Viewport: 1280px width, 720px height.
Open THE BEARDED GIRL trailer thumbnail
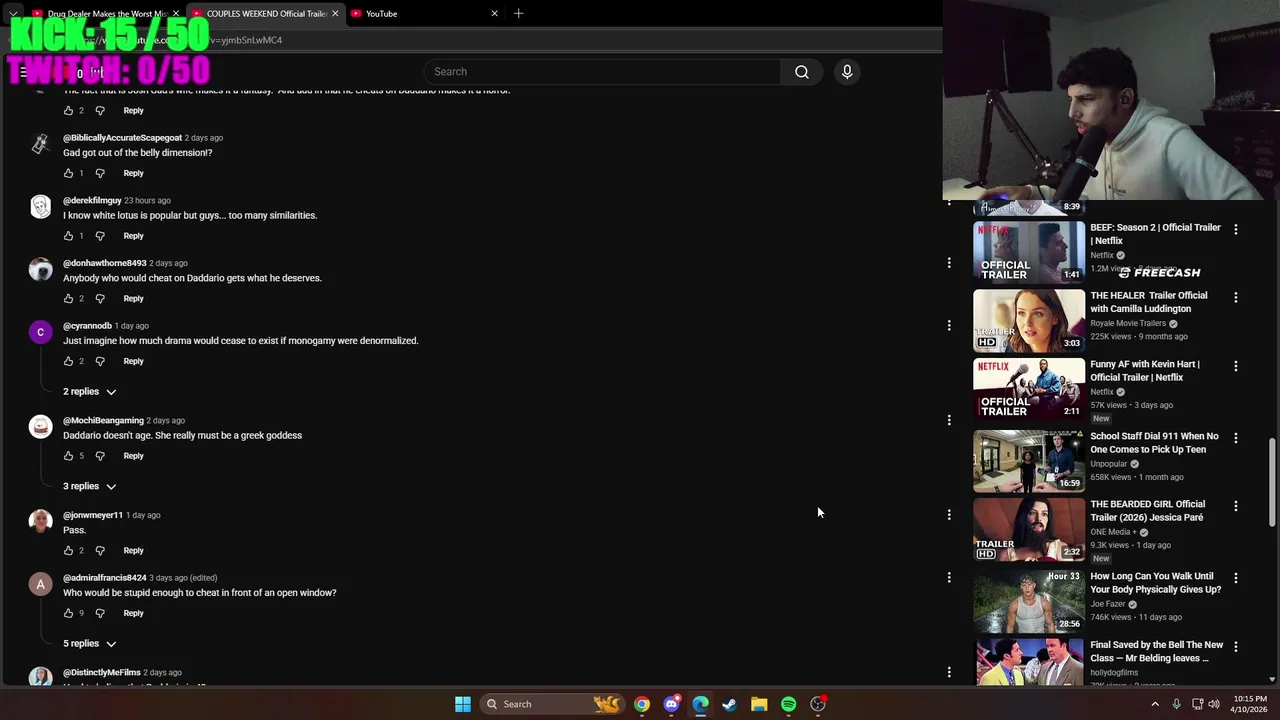(x=1029, y=530)
